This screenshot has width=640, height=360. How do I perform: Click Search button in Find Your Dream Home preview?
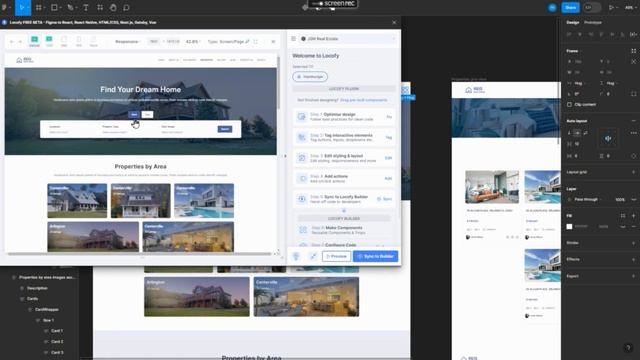224,129
